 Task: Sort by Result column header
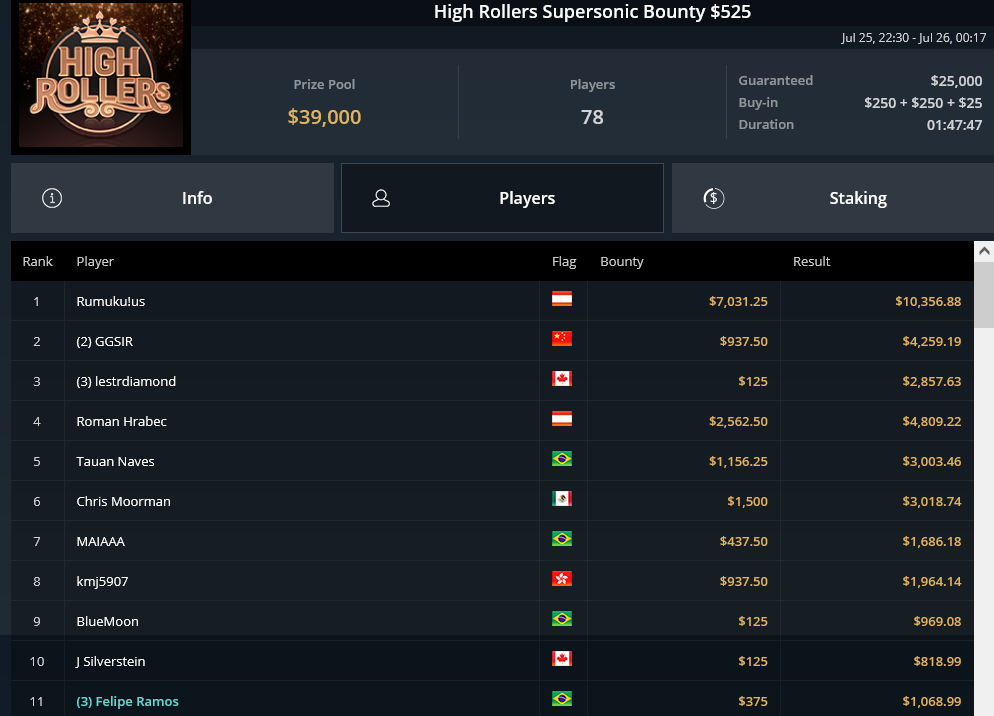click(x=811, y=261)
